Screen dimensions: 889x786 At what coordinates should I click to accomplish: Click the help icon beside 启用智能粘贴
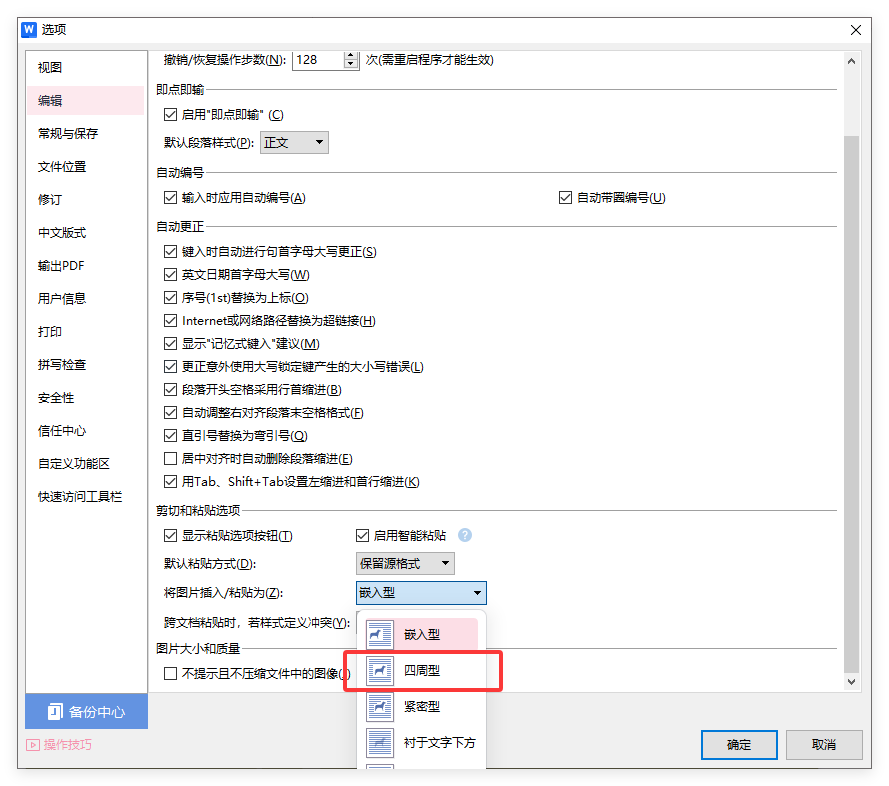(x=464, y=535)
